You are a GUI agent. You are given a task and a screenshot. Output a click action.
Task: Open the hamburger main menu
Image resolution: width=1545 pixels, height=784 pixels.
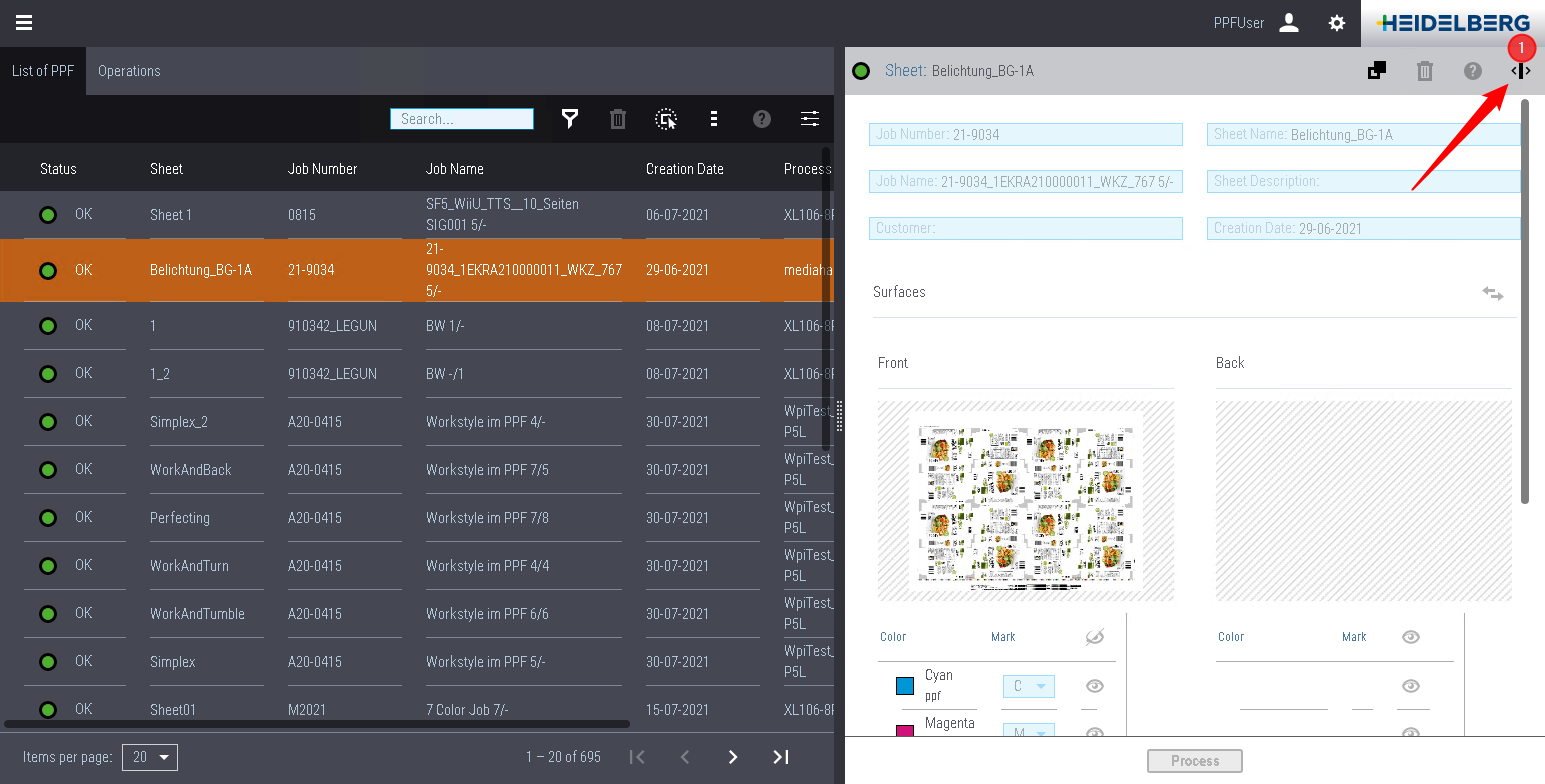tap(24, 23)
